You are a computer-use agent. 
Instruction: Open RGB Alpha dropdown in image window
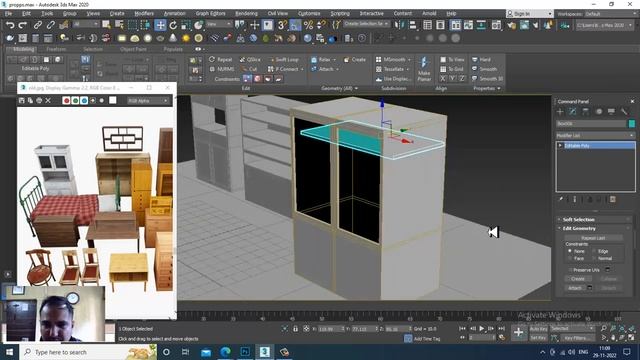coord(148,100)
